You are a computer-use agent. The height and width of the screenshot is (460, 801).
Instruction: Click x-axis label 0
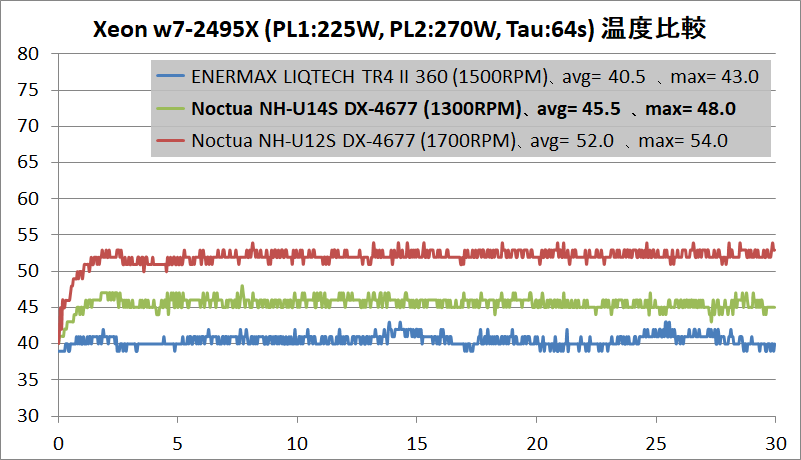[x=58, y=444]
